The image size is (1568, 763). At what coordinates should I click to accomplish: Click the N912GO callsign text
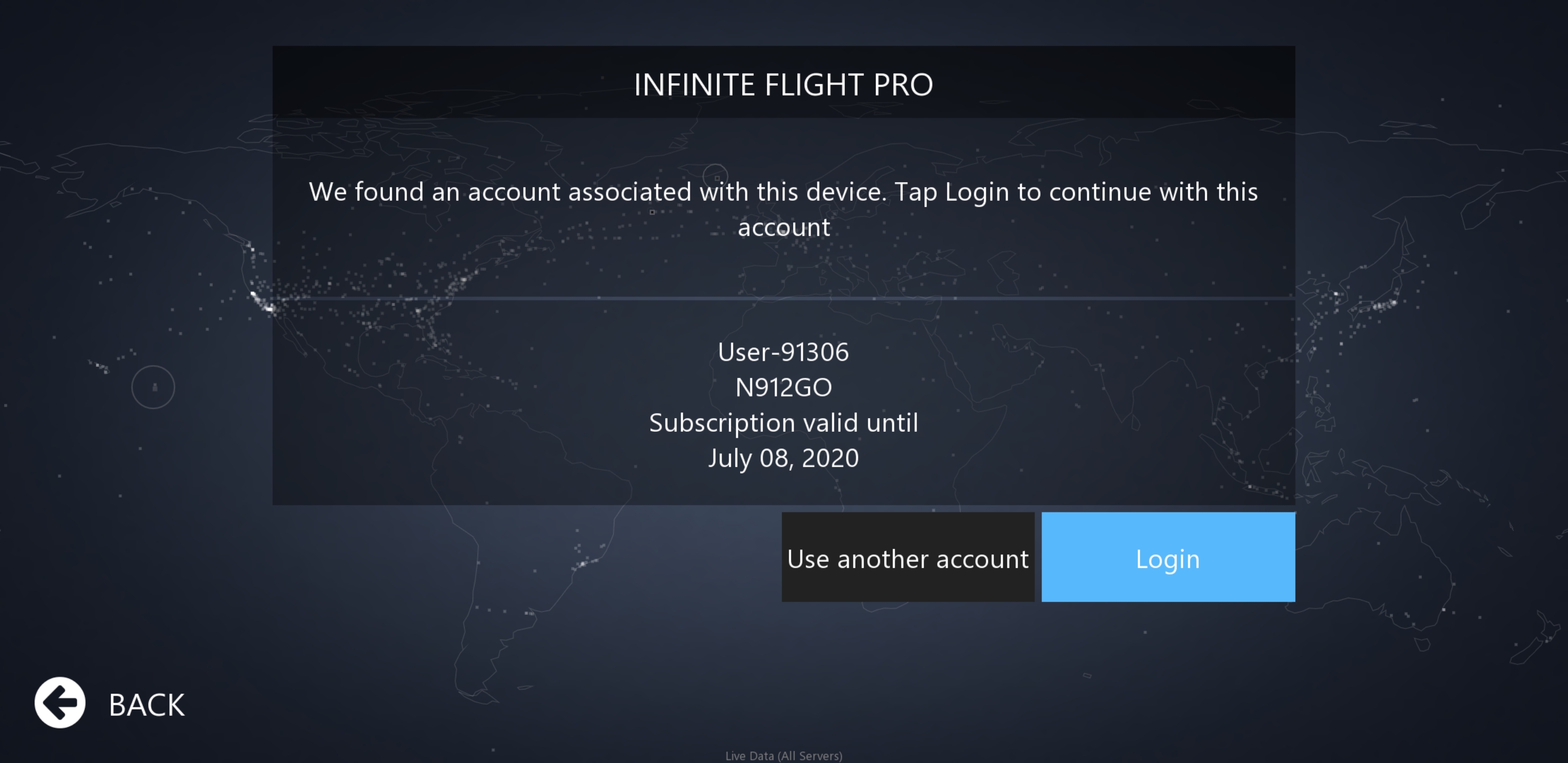click(x=783, y=387)
